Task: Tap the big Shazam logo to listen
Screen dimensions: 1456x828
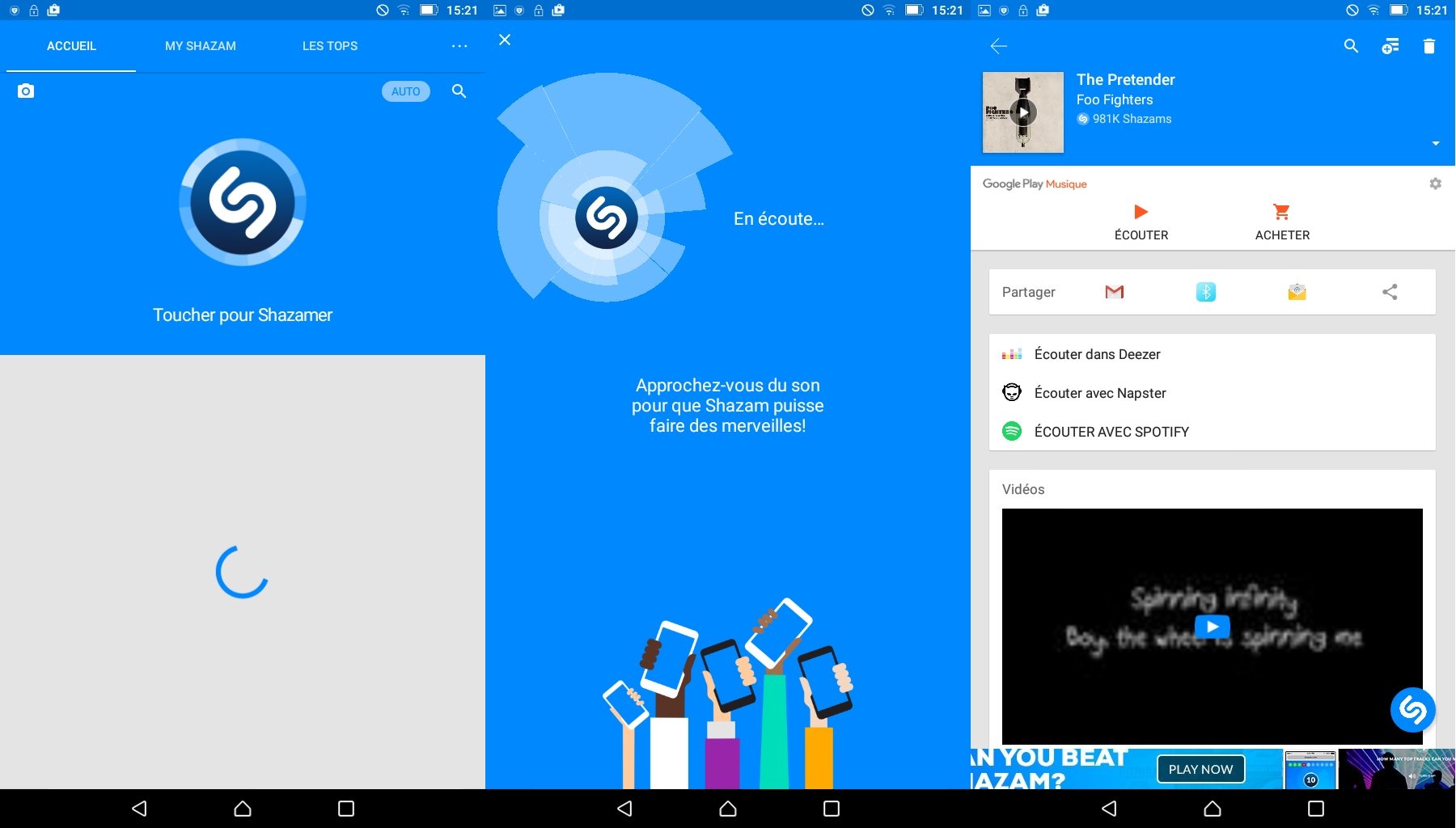Action: coord(243,202)
